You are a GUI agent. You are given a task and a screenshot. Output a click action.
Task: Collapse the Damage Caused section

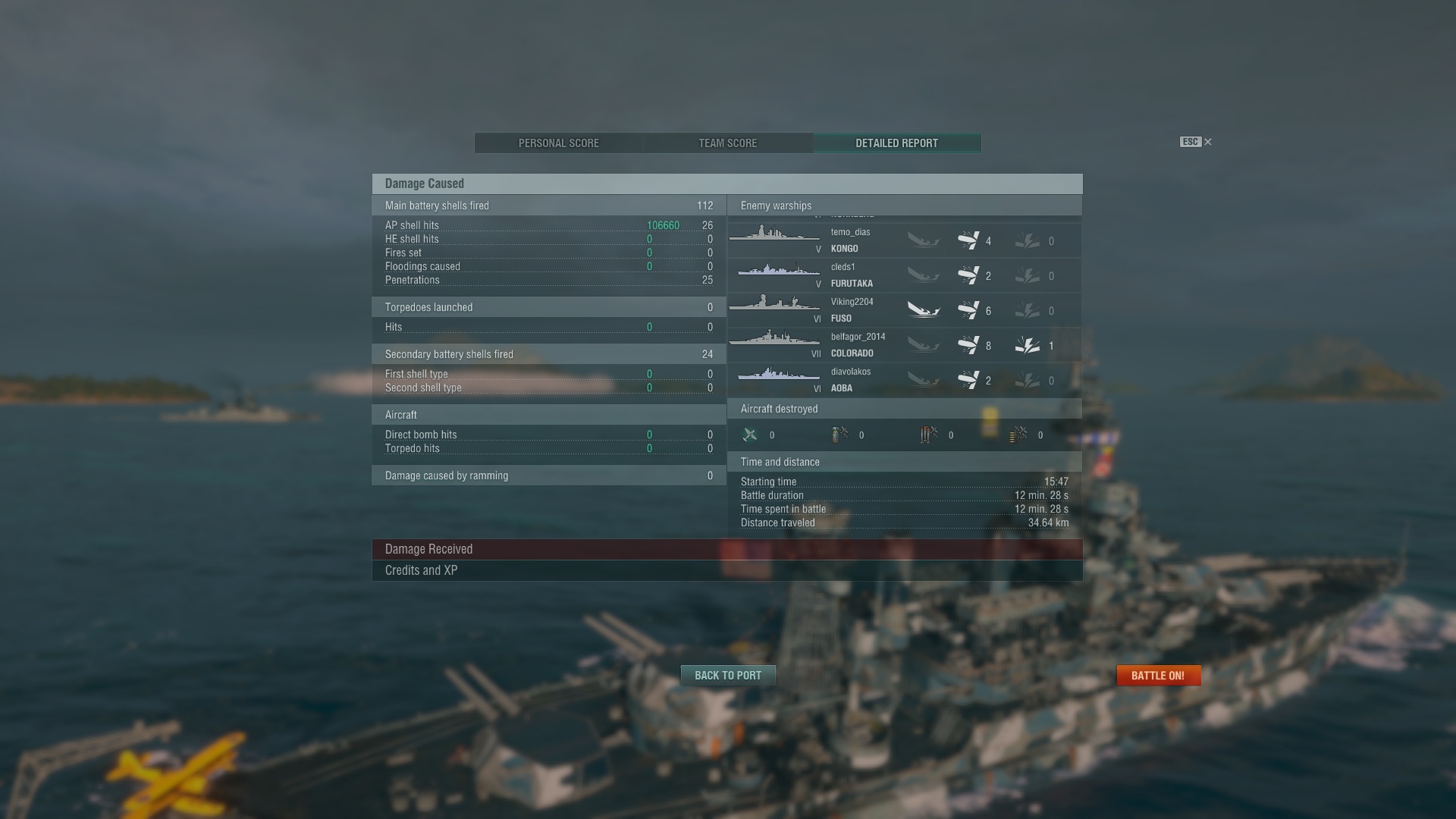click(x=727, y=184)
